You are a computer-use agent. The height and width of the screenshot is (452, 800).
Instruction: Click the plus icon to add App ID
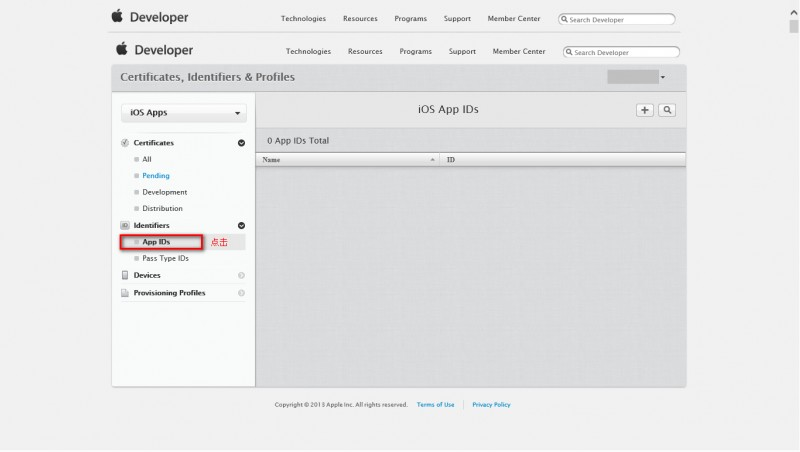(x=644, y=110)
